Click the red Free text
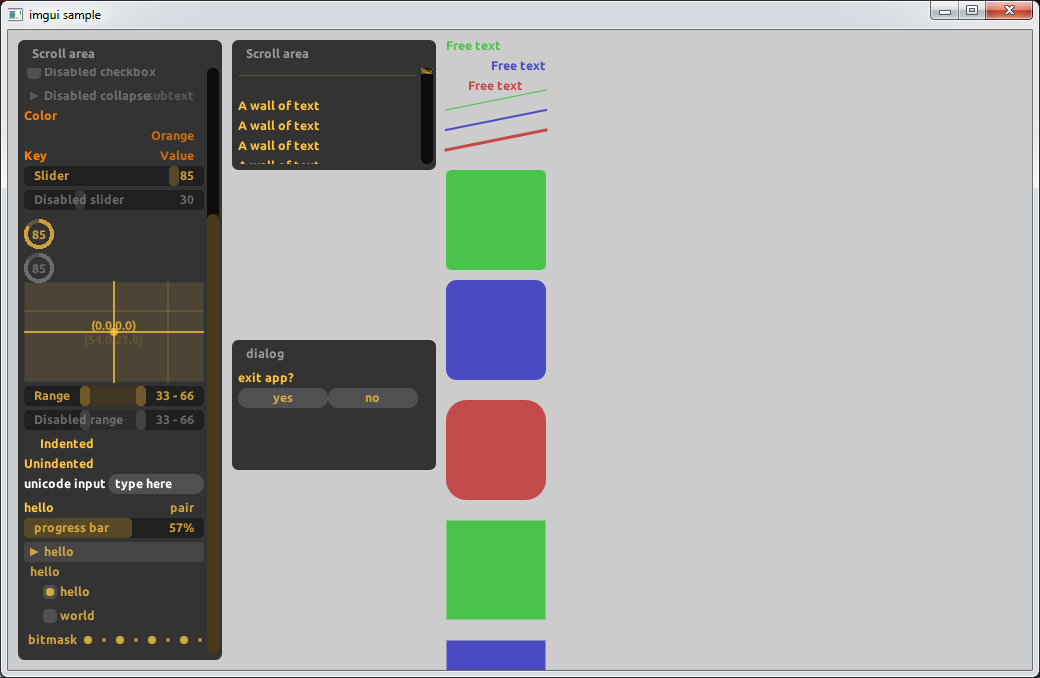 coord(495,86)
